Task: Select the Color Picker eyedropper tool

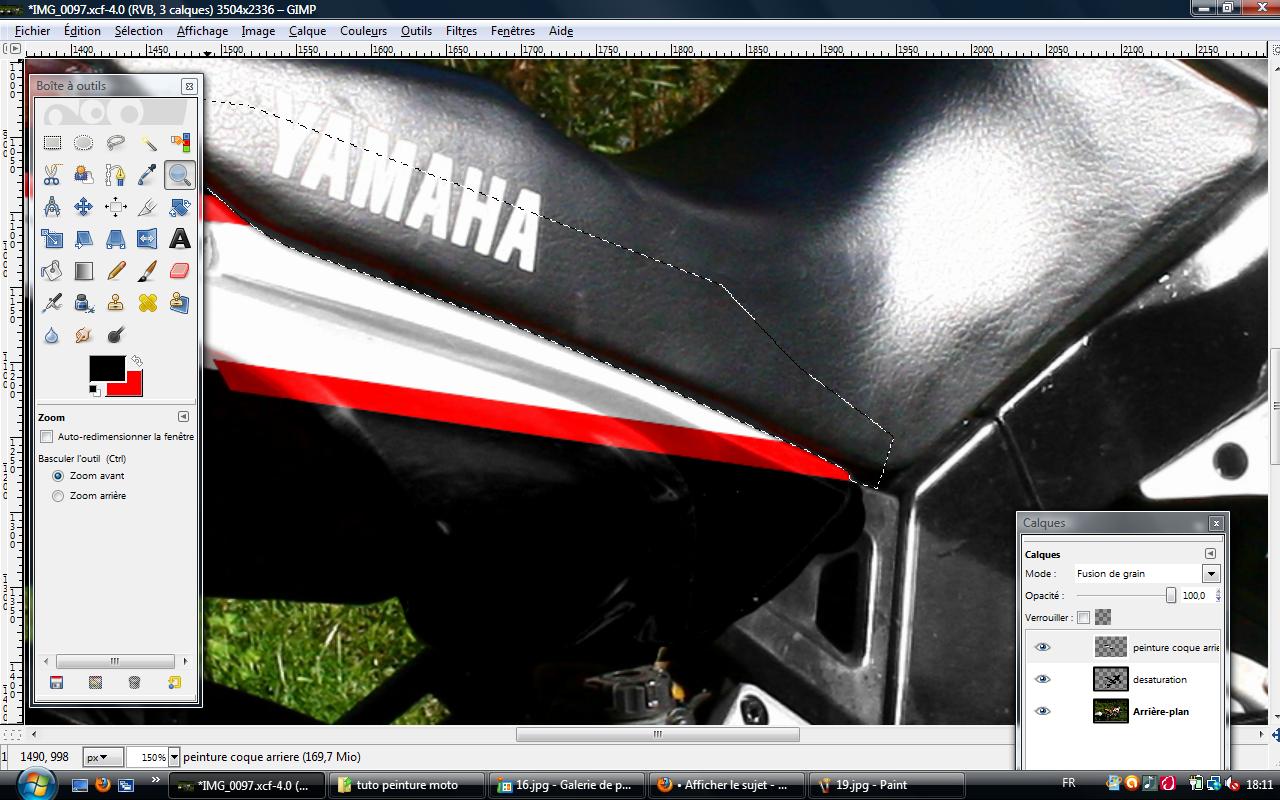Action: point(148,175)
